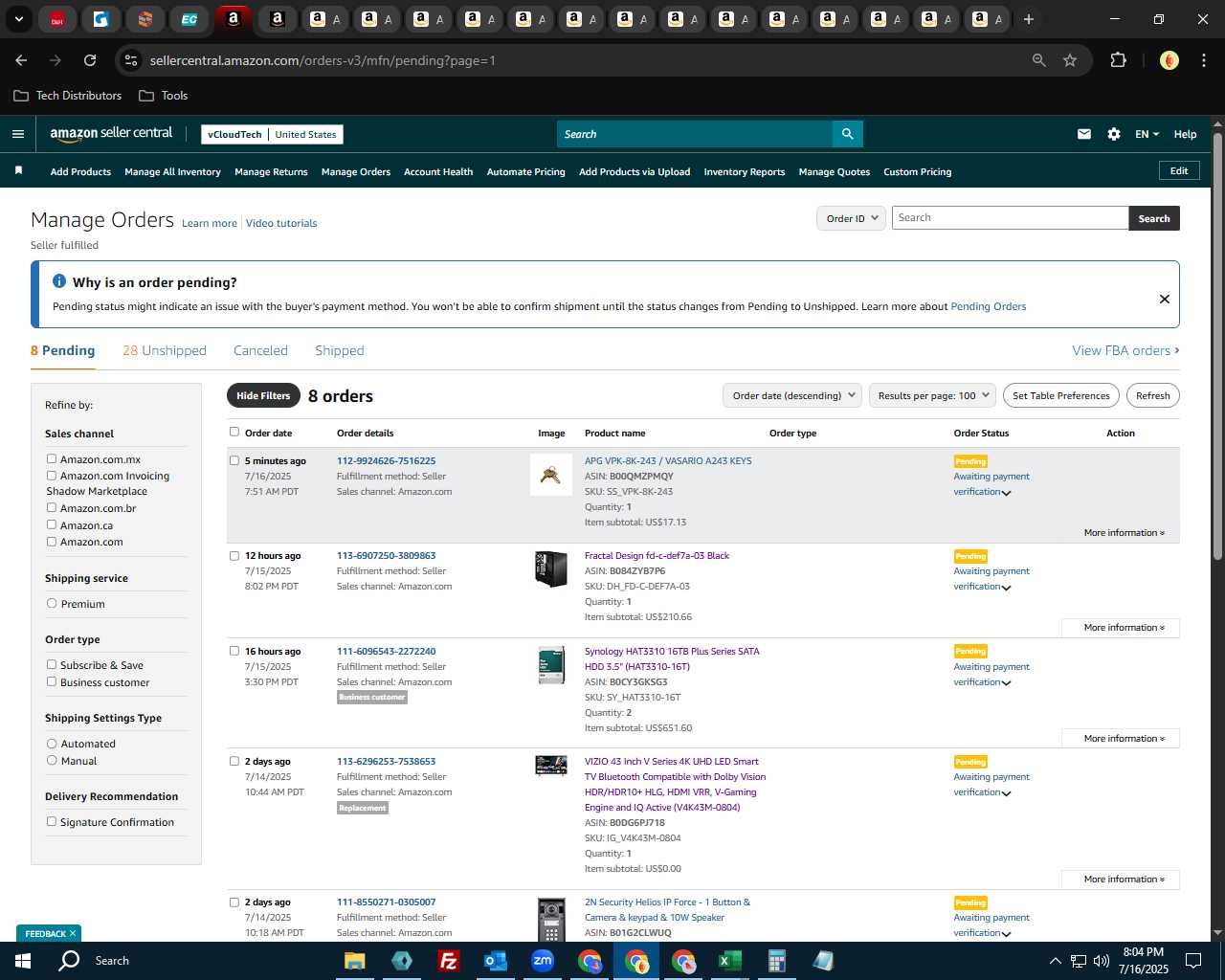Screen dimensions: 1225x980
Task: Click browser reload page icon
Action: pyautogui.click(x=90, y=60)
